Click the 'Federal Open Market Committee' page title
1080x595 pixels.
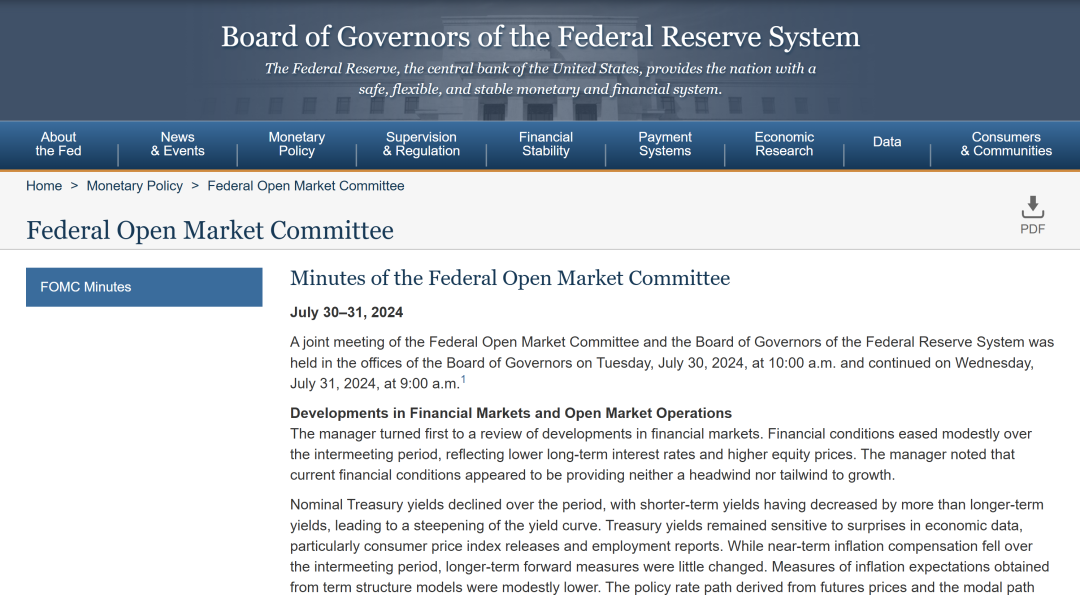210,230
